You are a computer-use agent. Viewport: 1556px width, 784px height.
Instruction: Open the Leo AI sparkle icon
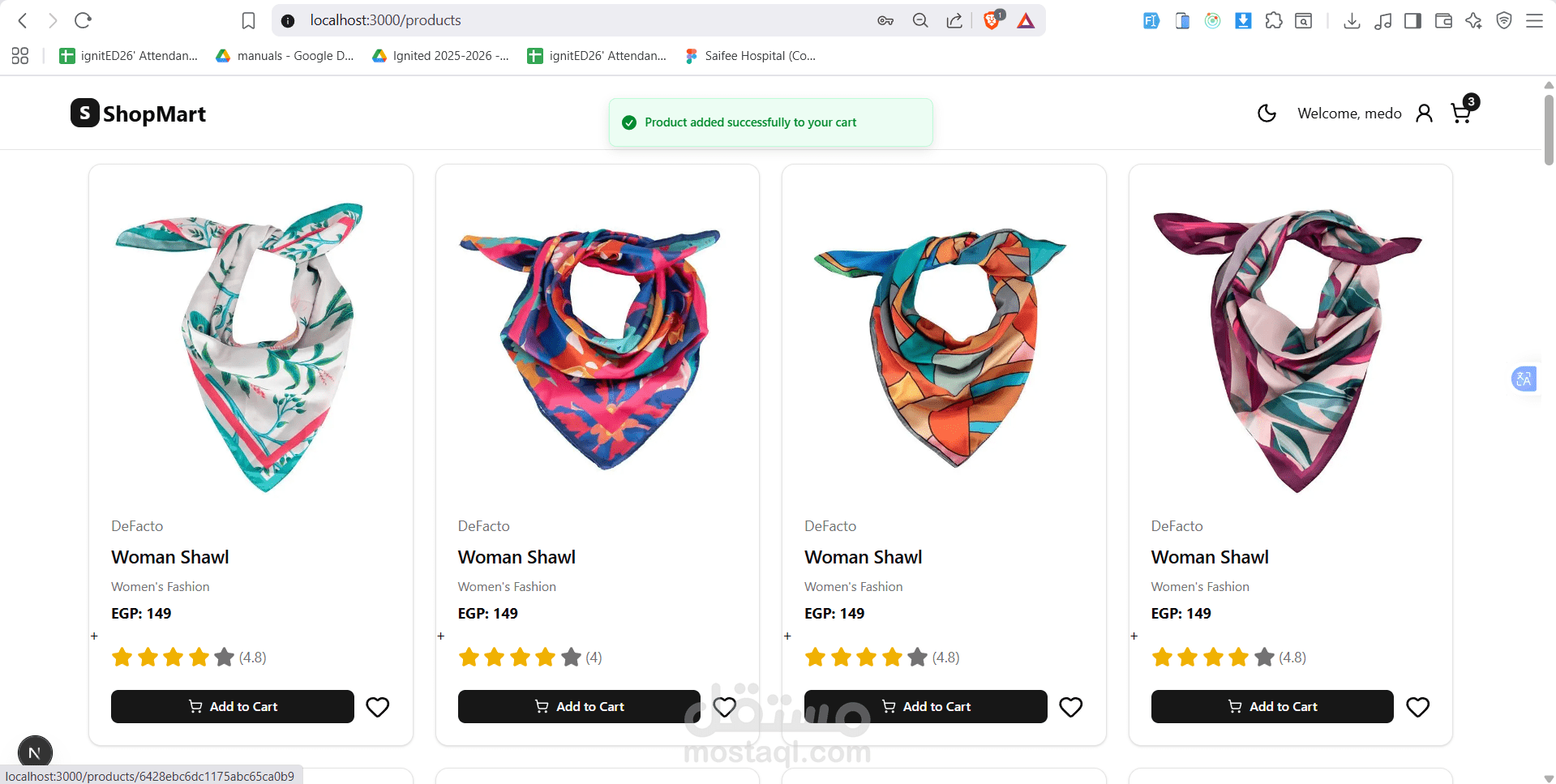pyautogui.click(x=1473, y=20)
